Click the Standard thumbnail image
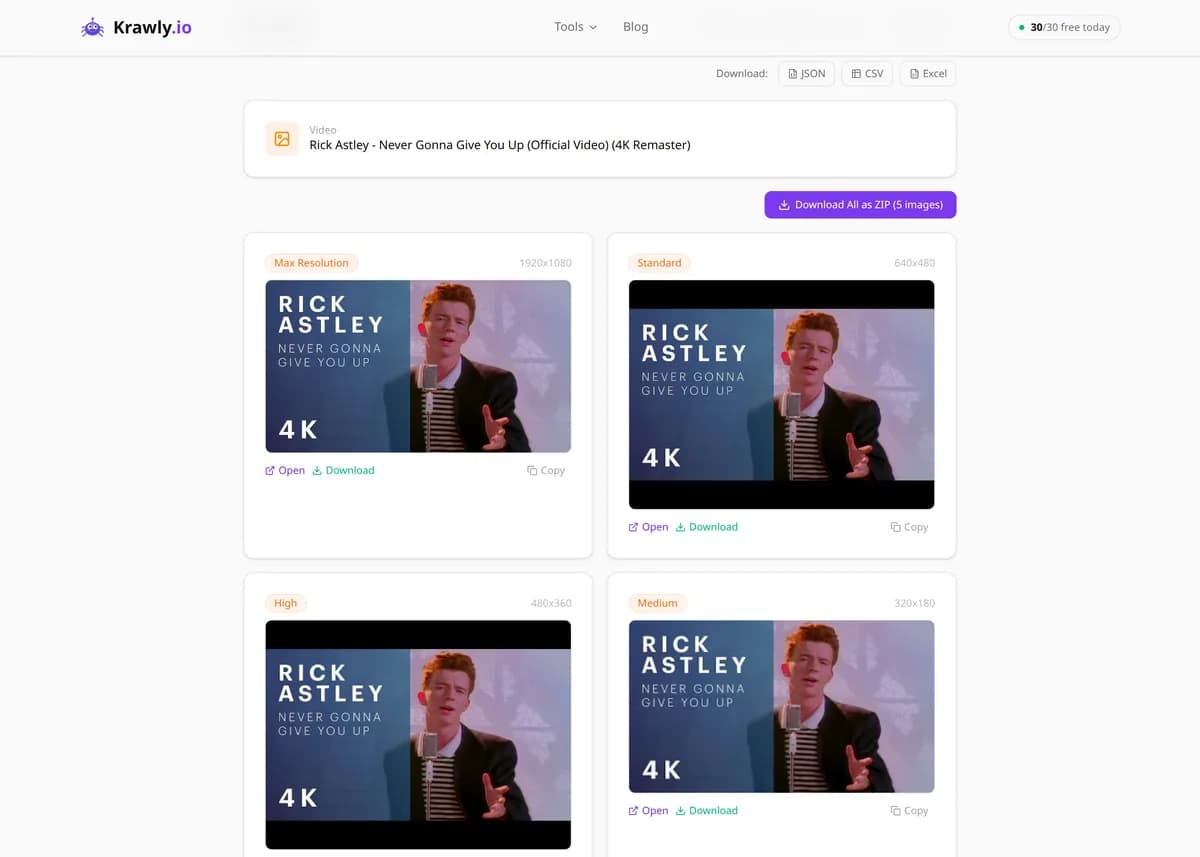 point(781,394)
